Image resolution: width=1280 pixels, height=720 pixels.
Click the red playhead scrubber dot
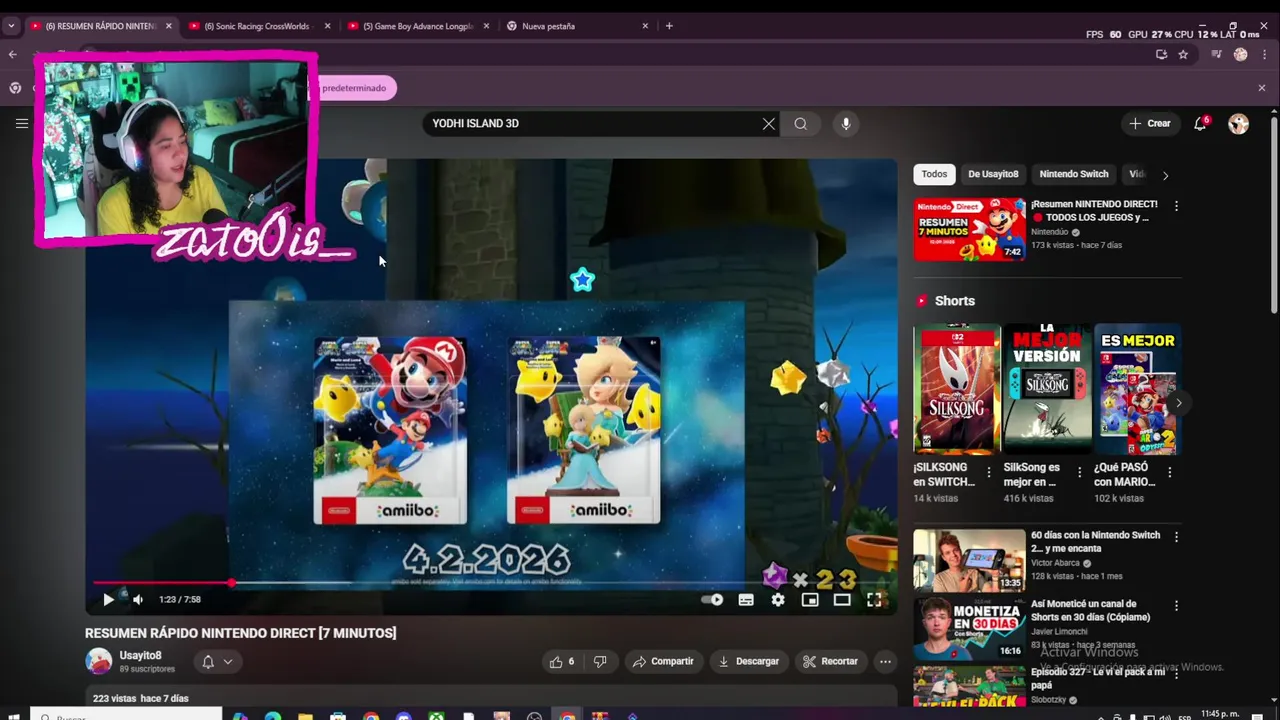(x=232, y=582)
